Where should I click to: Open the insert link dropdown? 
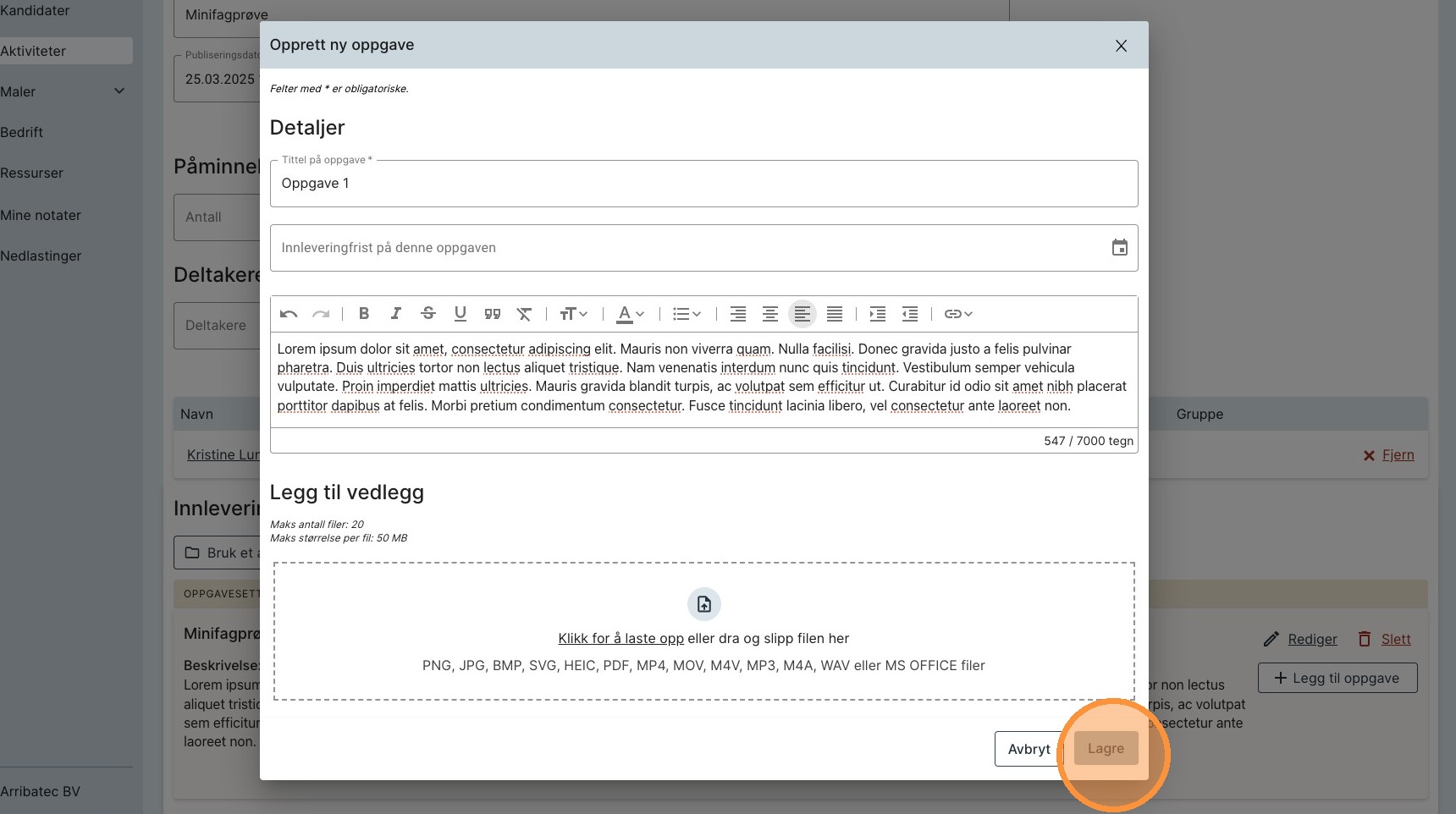pos(958,314)
